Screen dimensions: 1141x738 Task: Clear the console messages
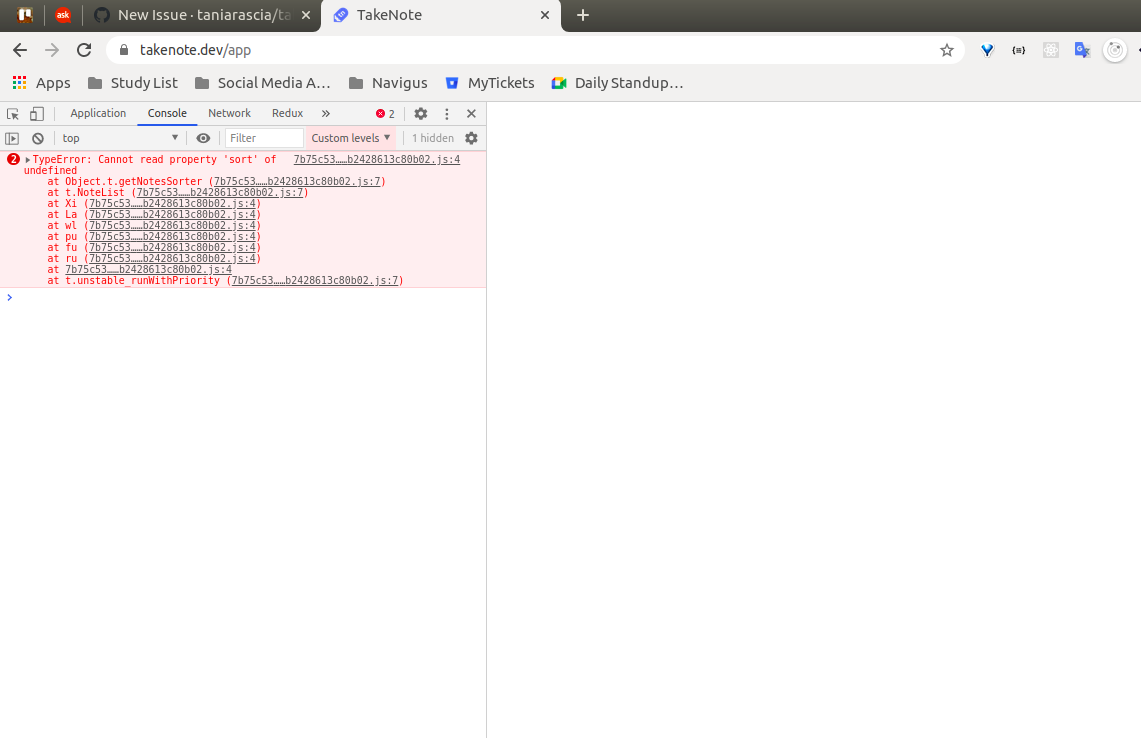pyautogui.click(x=37, y=137)
